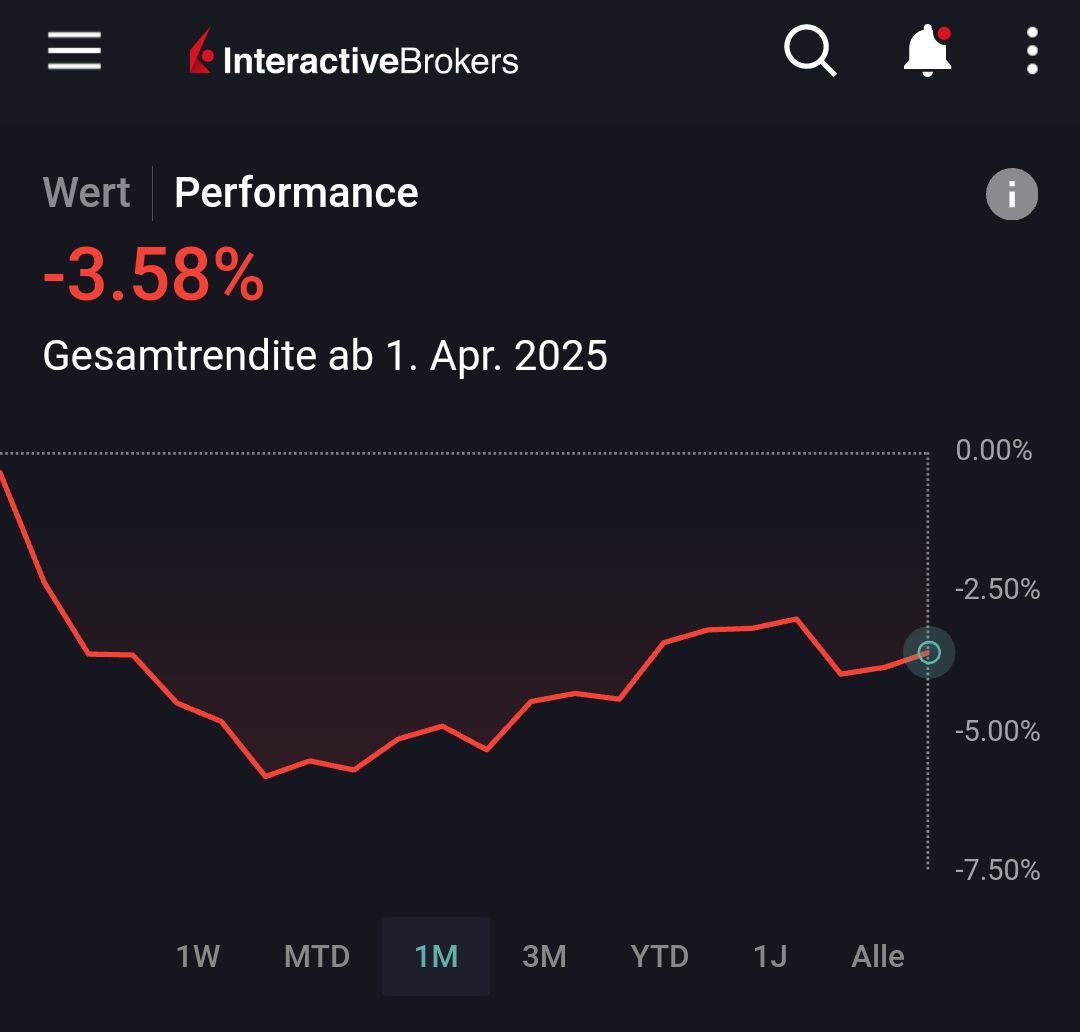Select the 1M time range
1080x1032 pixels.
[x=436, y=957]
